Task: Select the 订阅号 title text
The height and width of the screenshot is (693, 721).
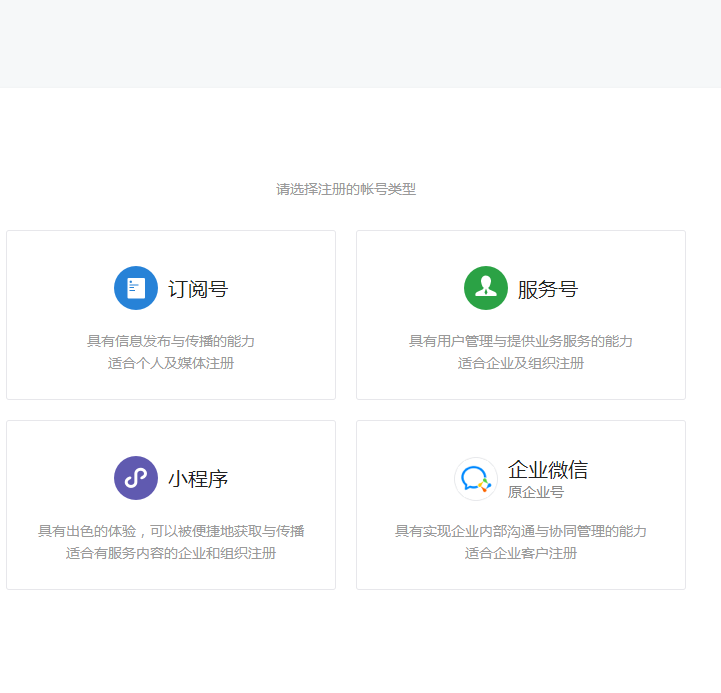Action: [x=198, y=289]
